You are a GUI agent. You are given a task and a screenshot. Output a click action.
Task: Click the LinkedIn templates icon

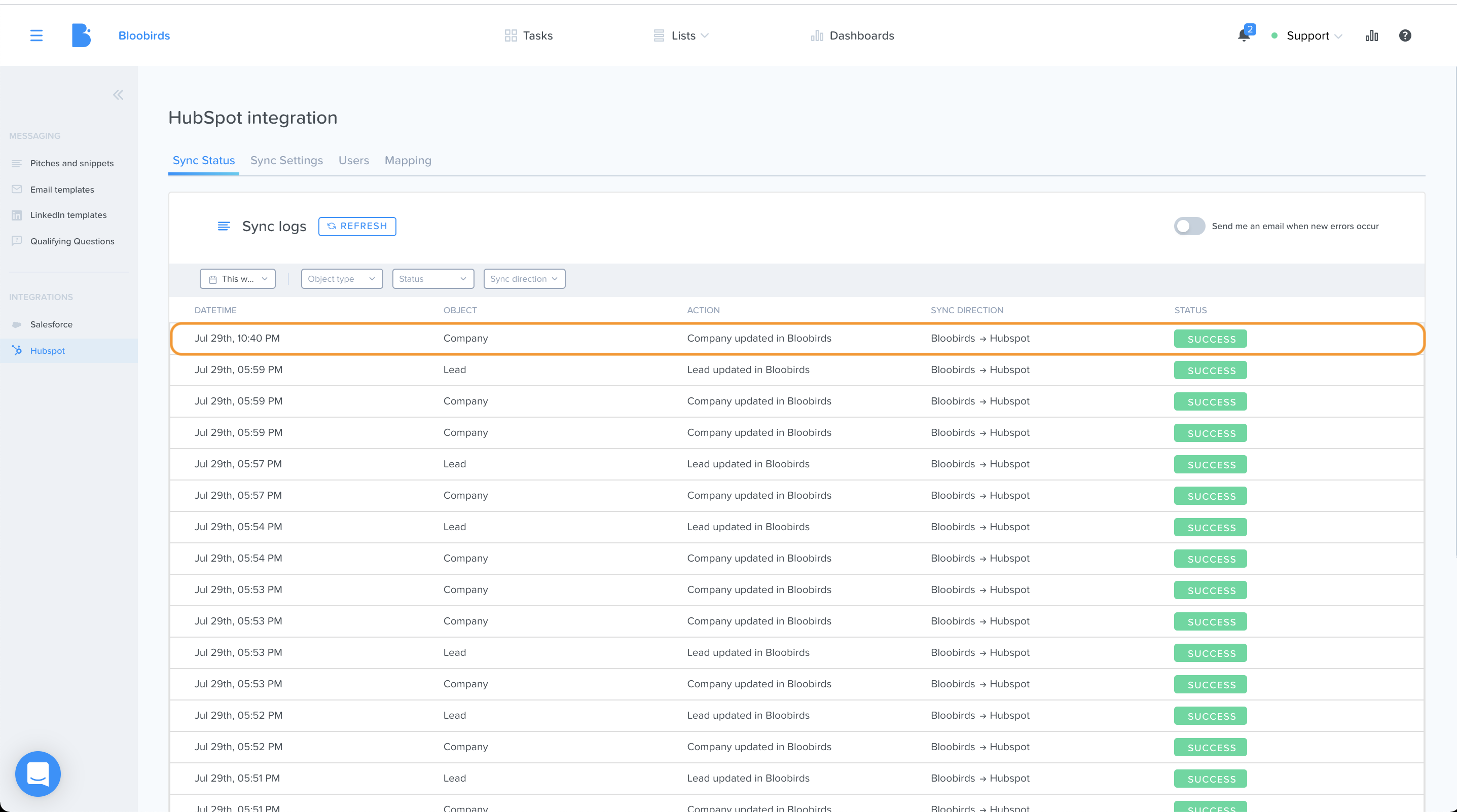(17, 215)
